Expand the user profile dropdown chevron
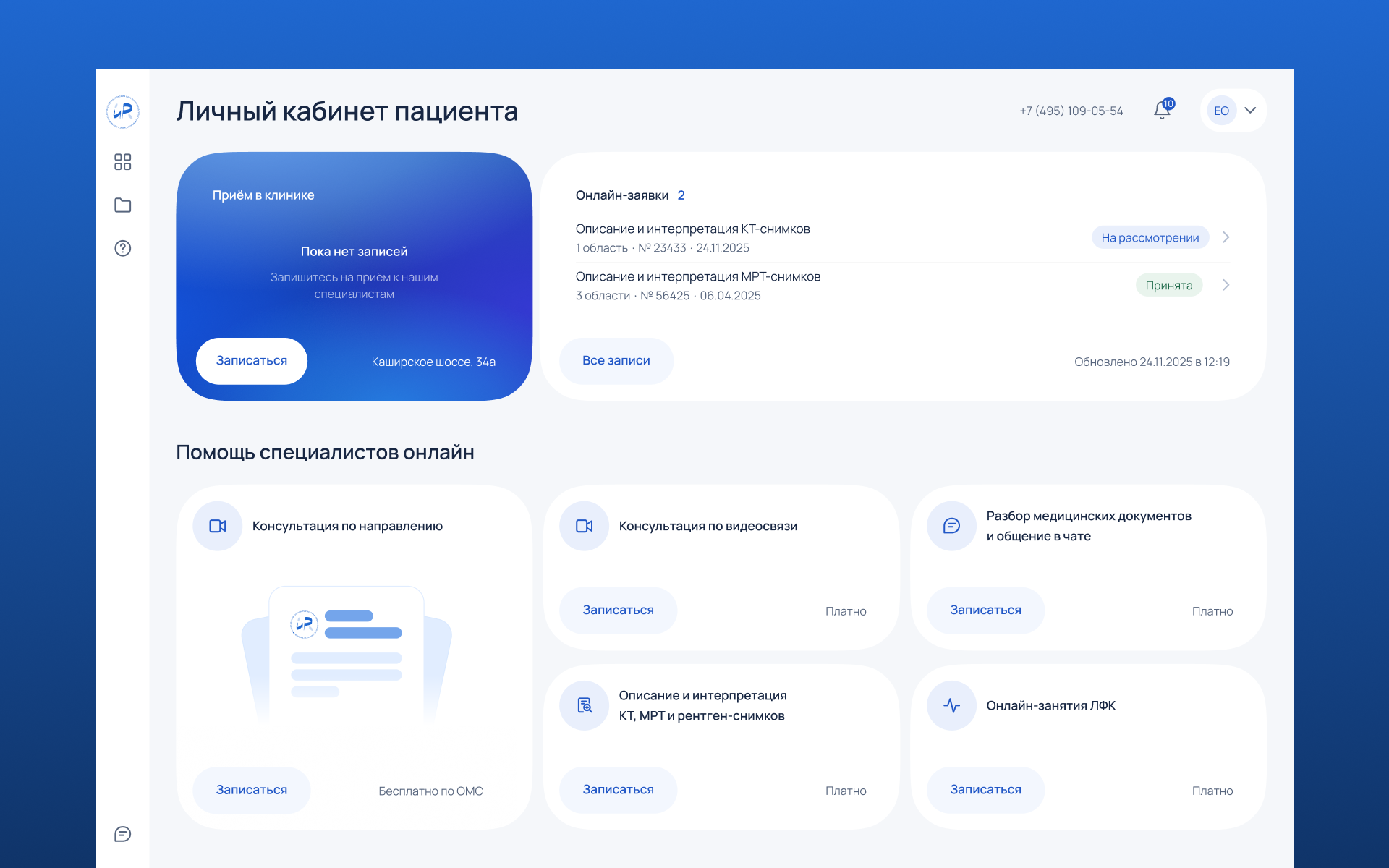The width and height of the screenshot is (1389, 868). 1250,111
